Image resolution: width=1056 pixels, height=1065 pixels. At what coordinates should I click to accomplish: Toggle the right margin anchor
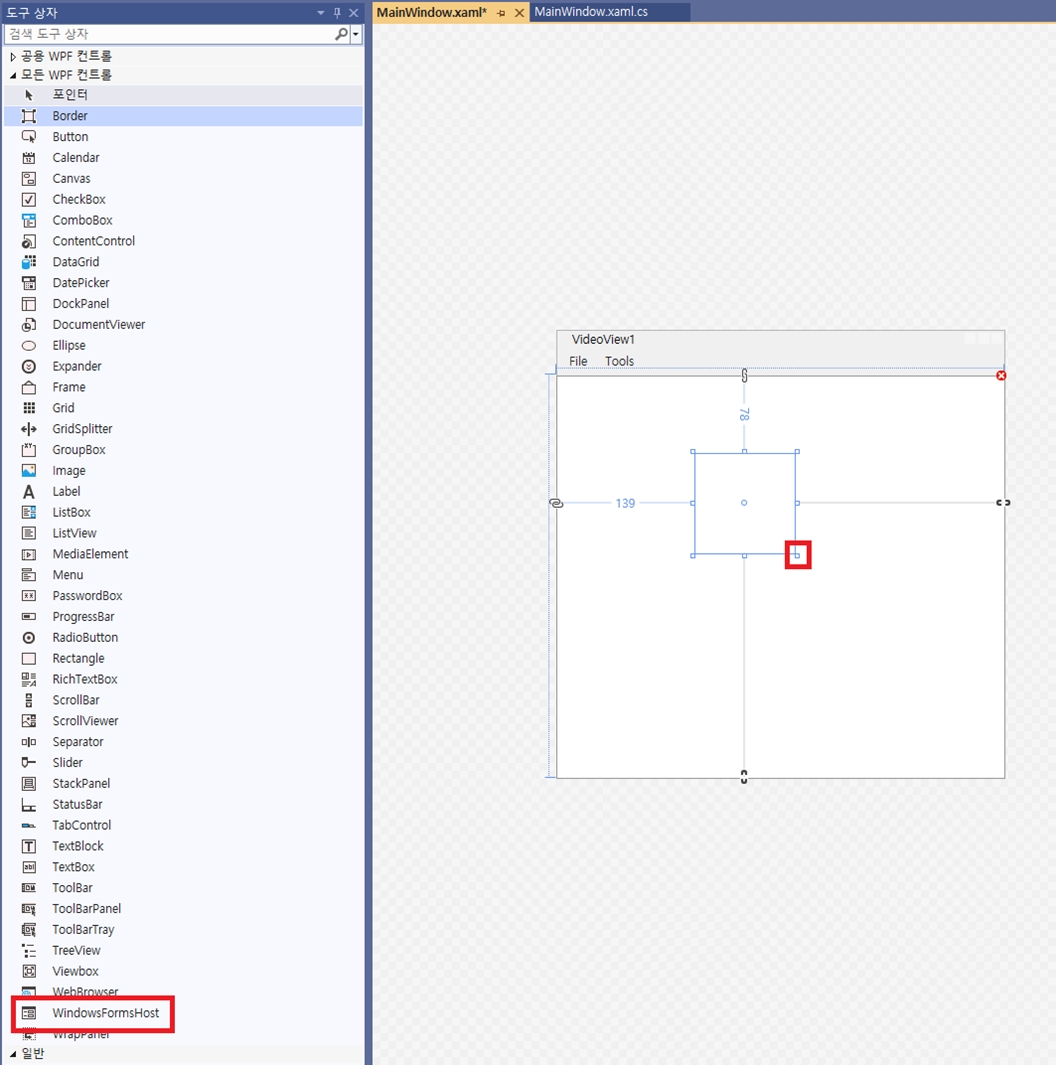pos(1003,503)
